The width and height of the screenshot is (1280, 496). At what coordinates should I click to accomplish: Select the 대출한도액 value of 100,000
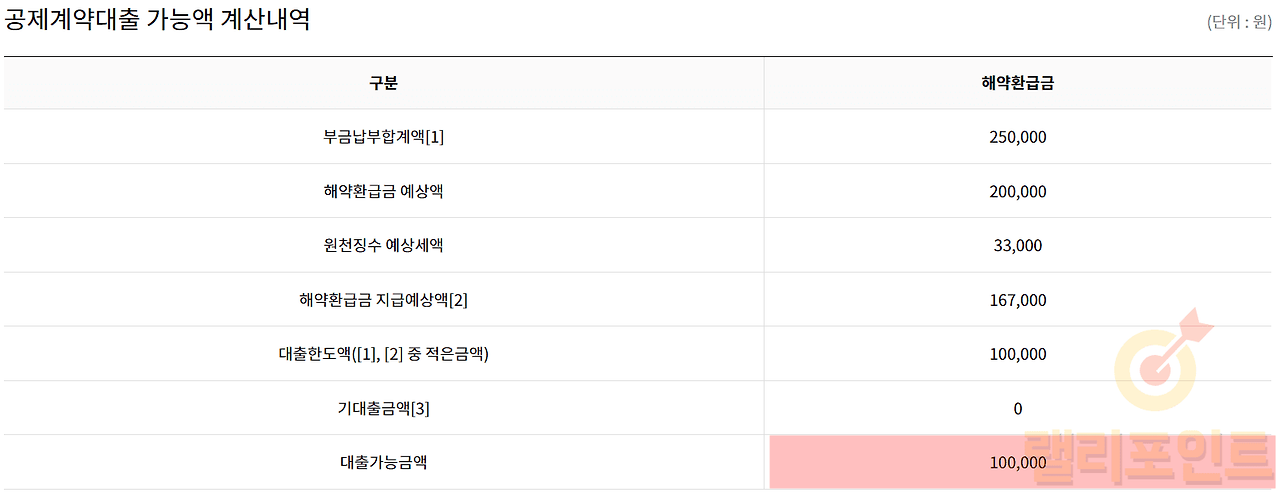point(1017,354)
